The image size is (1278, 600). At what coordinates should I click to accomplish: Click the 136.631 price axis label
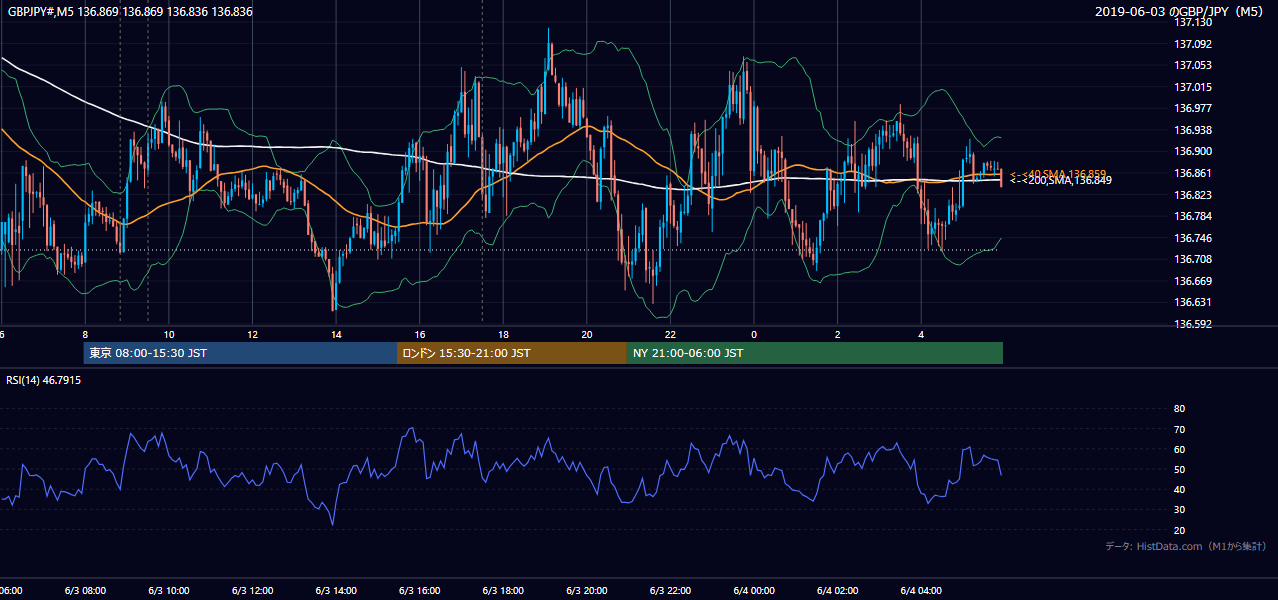(x=1192, y=302)
